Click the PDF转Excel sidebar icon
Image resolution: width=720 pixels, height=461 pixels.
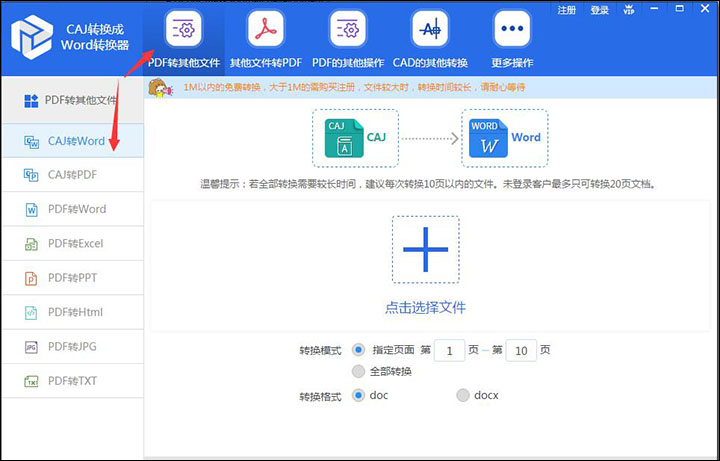click(x=31, y=244)
